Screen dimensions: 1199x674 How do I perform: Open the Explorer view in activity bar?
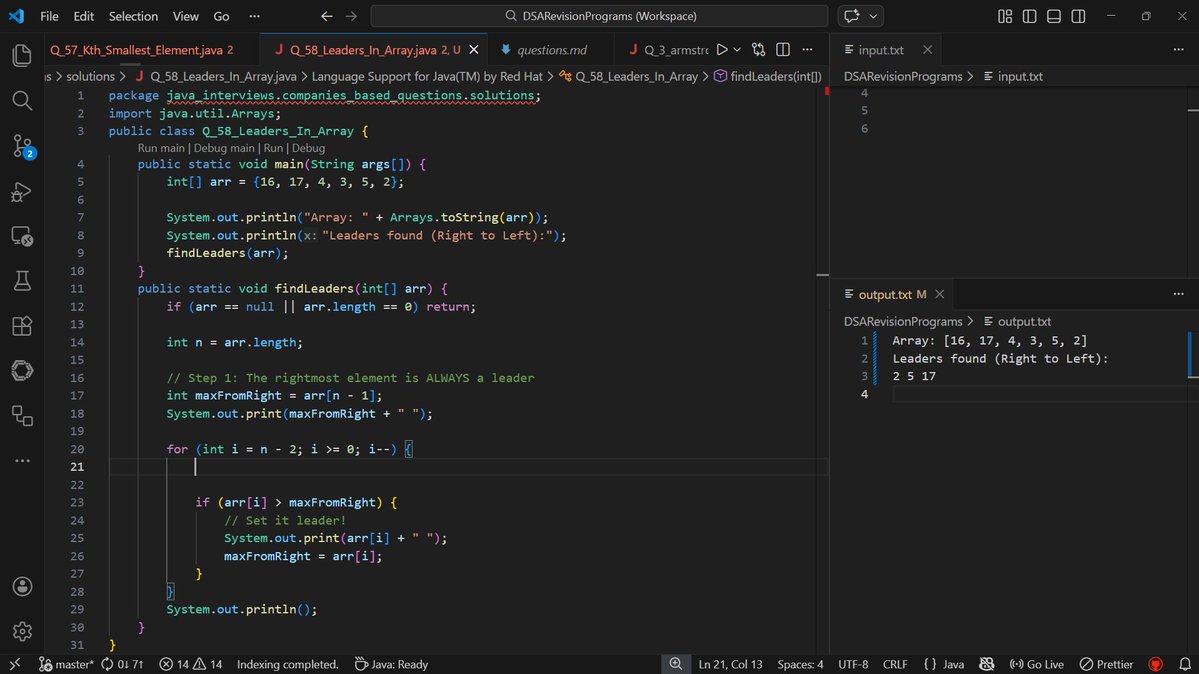[x=22, y=56]
